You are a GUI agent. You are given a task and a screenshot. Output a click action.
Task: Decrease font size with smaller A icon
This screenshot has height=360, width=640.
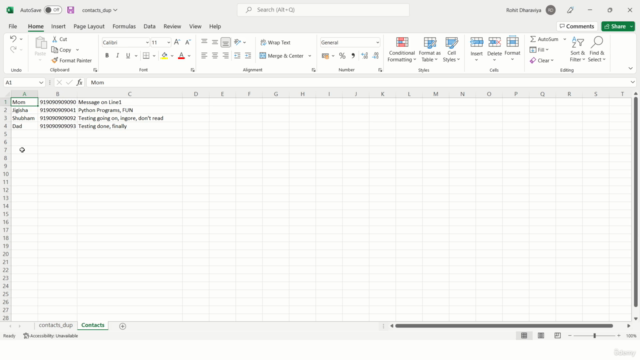pyautogui.click(x=188, y=42)
